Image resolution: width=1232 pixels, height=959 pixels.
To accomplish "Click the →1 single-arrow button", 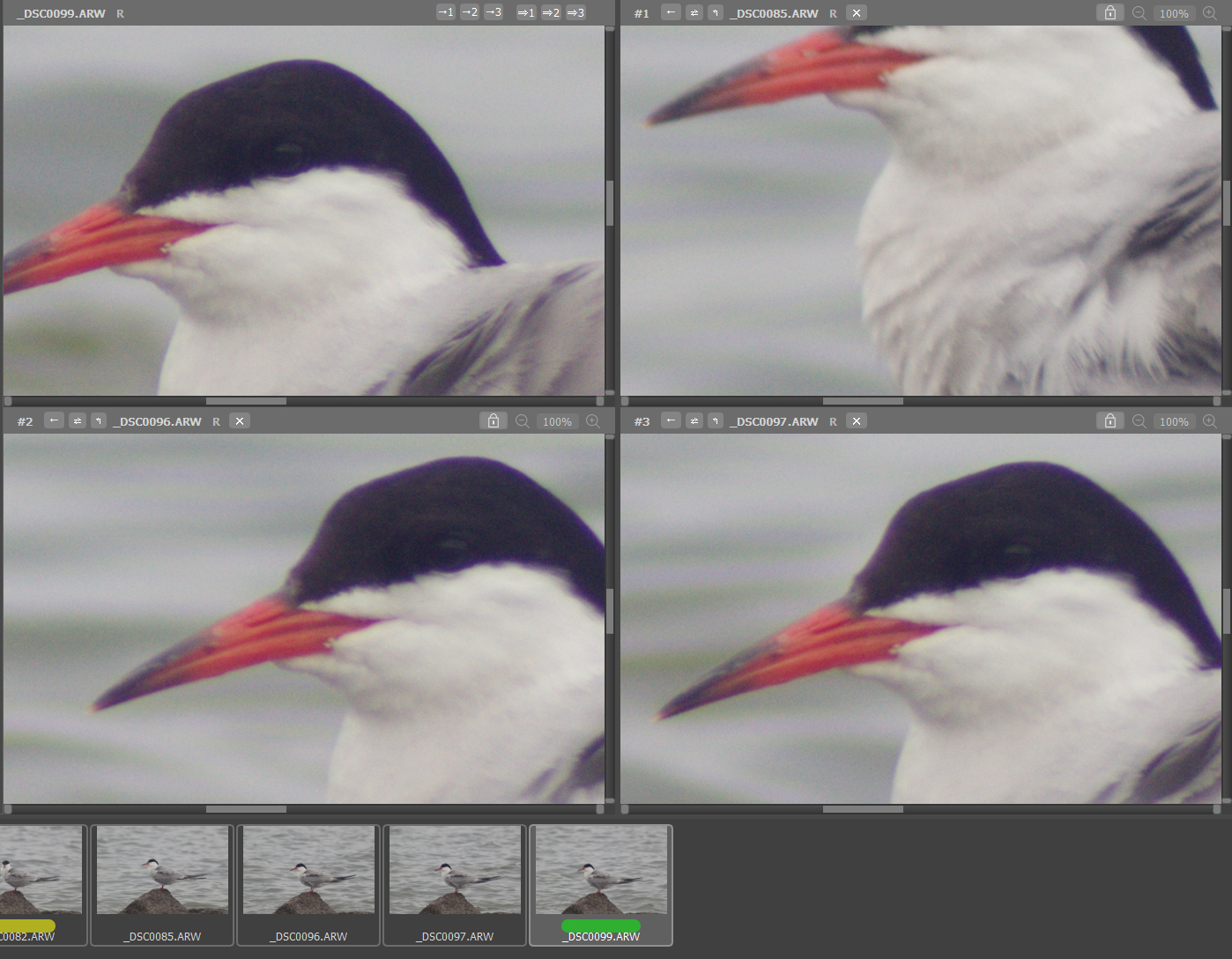I will point(446,12).
